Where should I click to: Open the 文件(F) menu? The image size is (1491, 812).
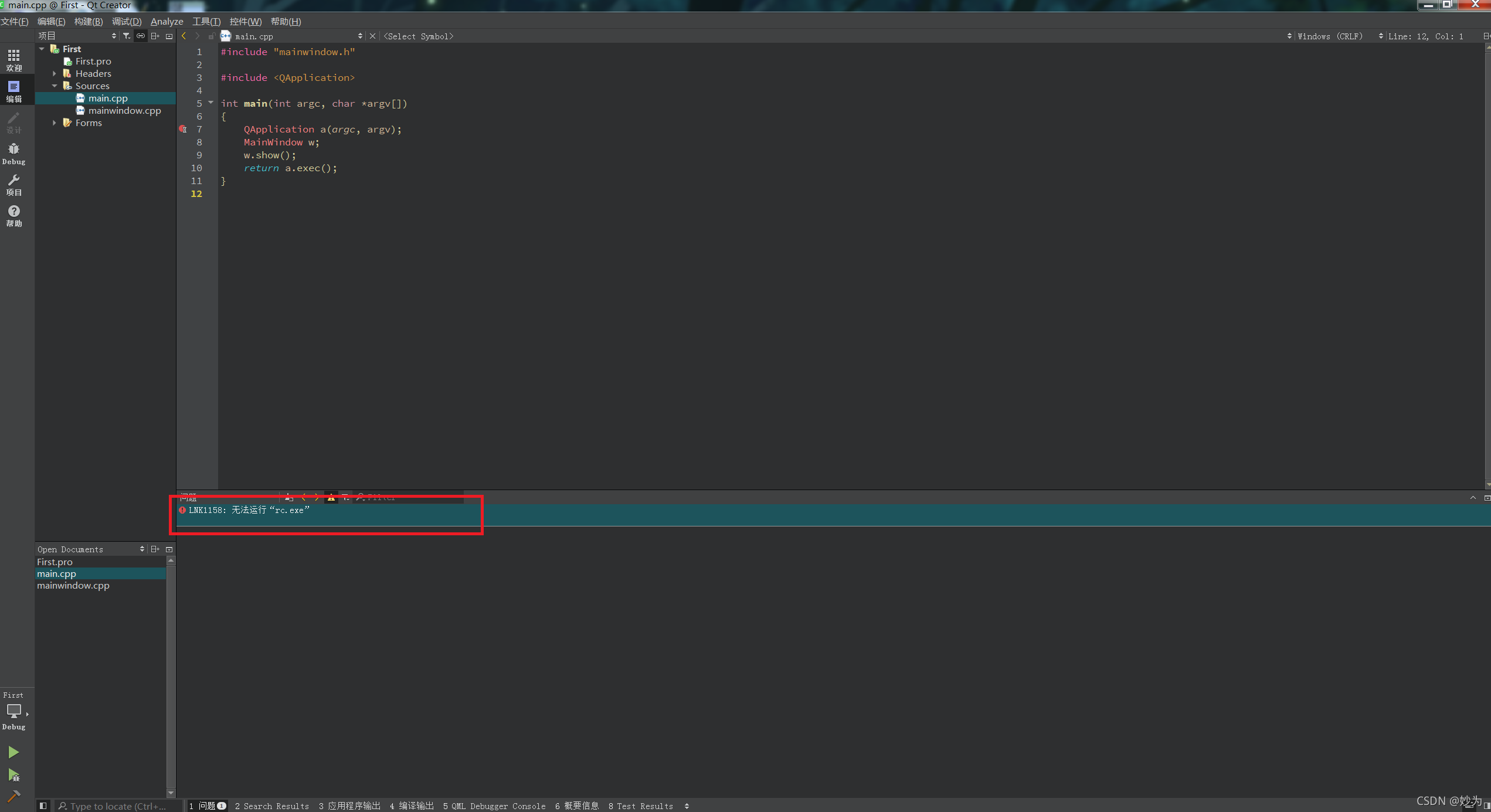pyautogui.click(x=15, y=22)
